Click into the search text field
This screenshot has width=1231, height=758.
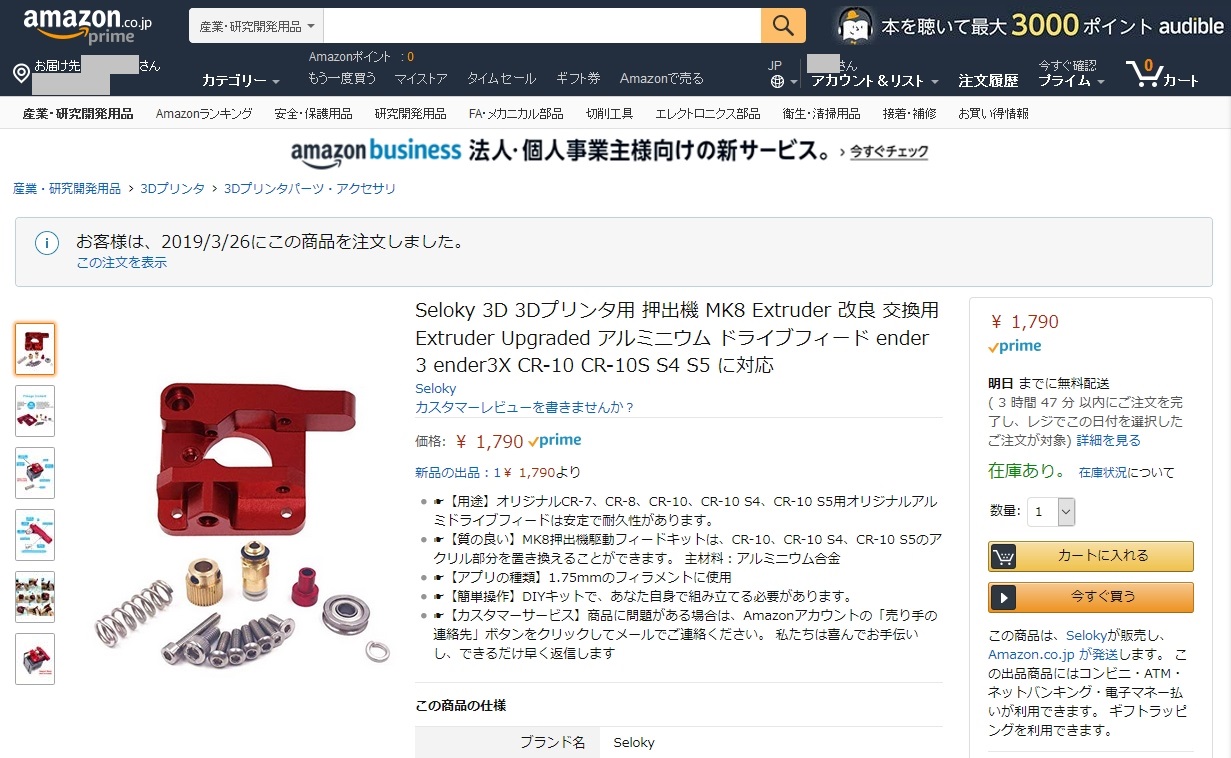tap(542, 26)
